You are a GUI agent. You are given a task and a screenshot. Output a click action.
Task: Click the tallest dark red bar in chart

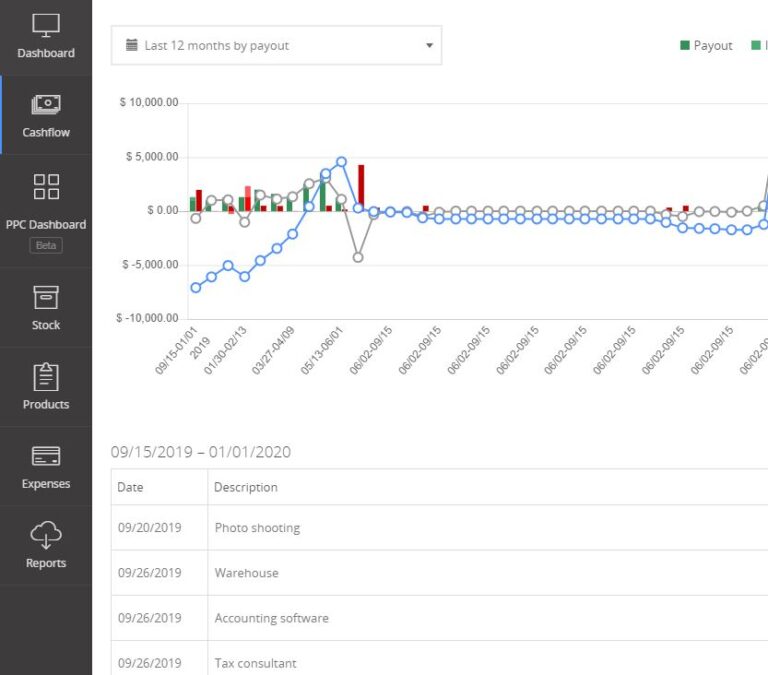[x=361, y=187]
